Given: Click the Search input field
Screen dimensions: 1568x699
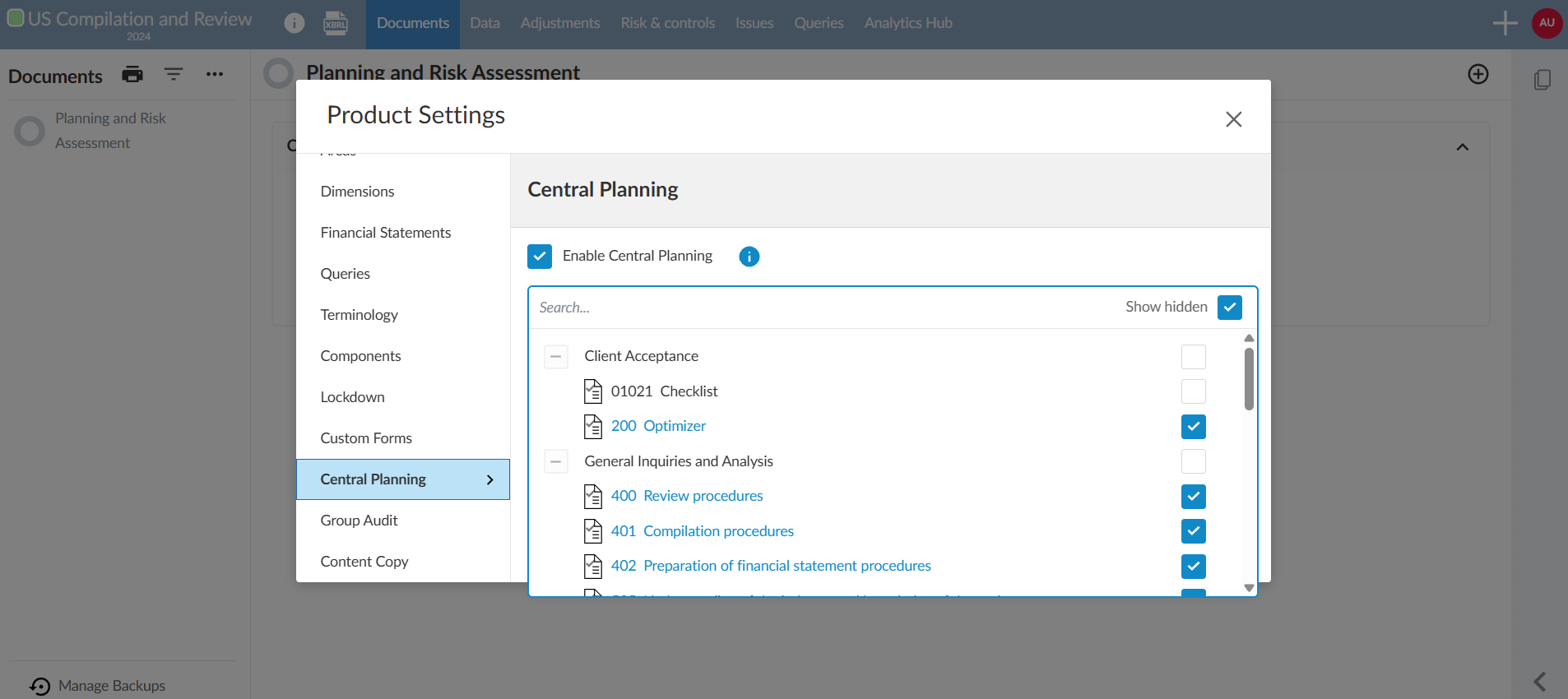Looking at the screenshot, I should (823, 308).
